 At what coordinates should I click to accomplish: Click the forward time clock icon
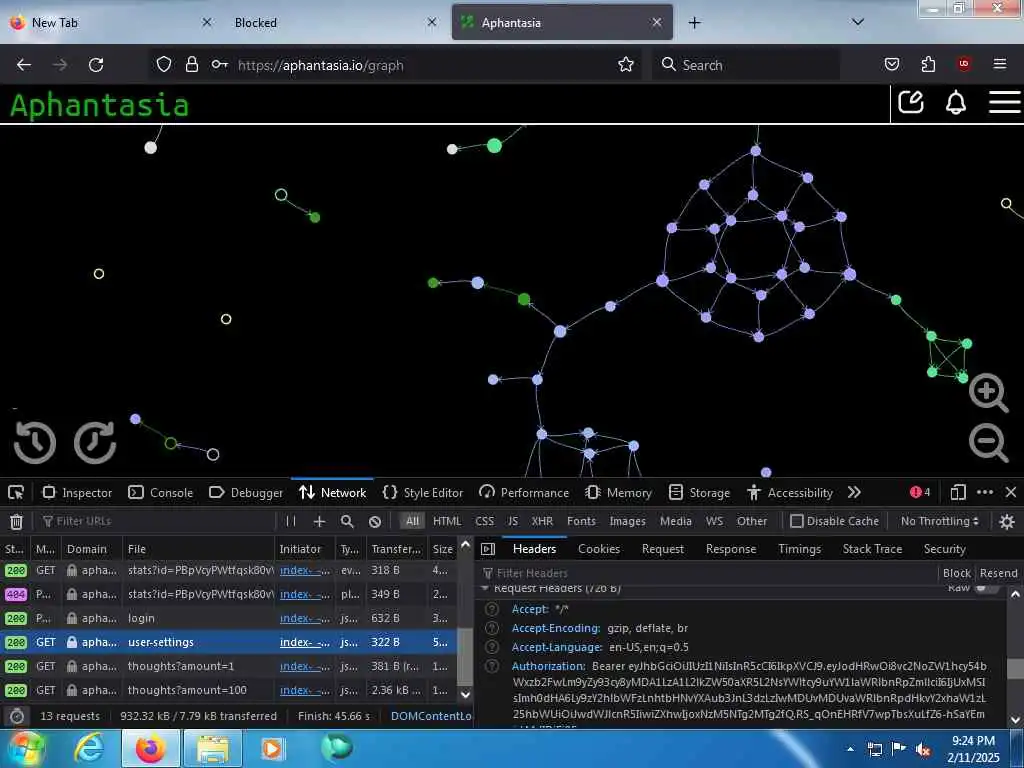(95, 442)
